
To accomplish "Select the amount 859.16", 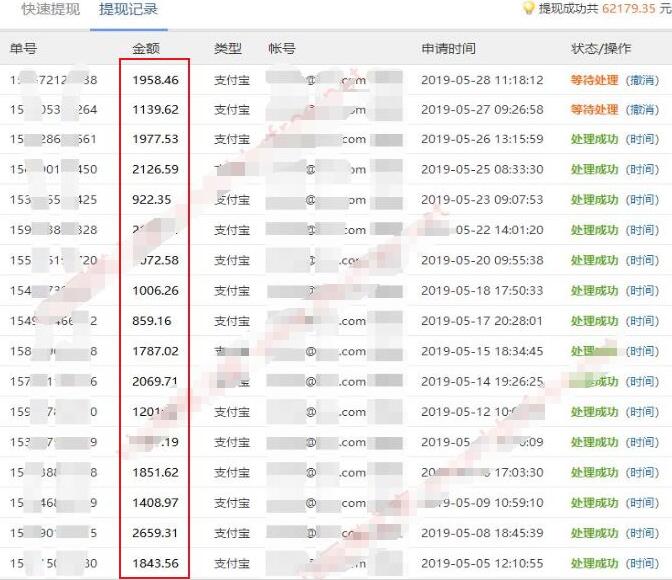I will tap(152, 321).
